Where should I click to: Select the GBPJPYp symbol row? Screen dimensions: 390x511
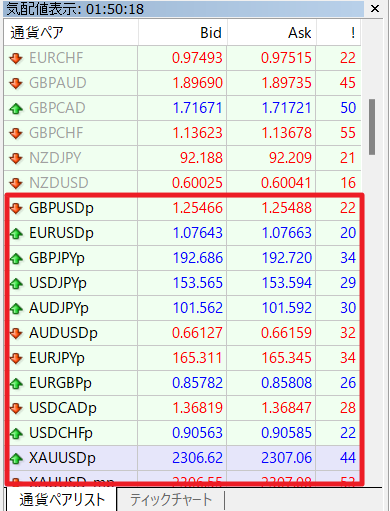coord(182,258)
